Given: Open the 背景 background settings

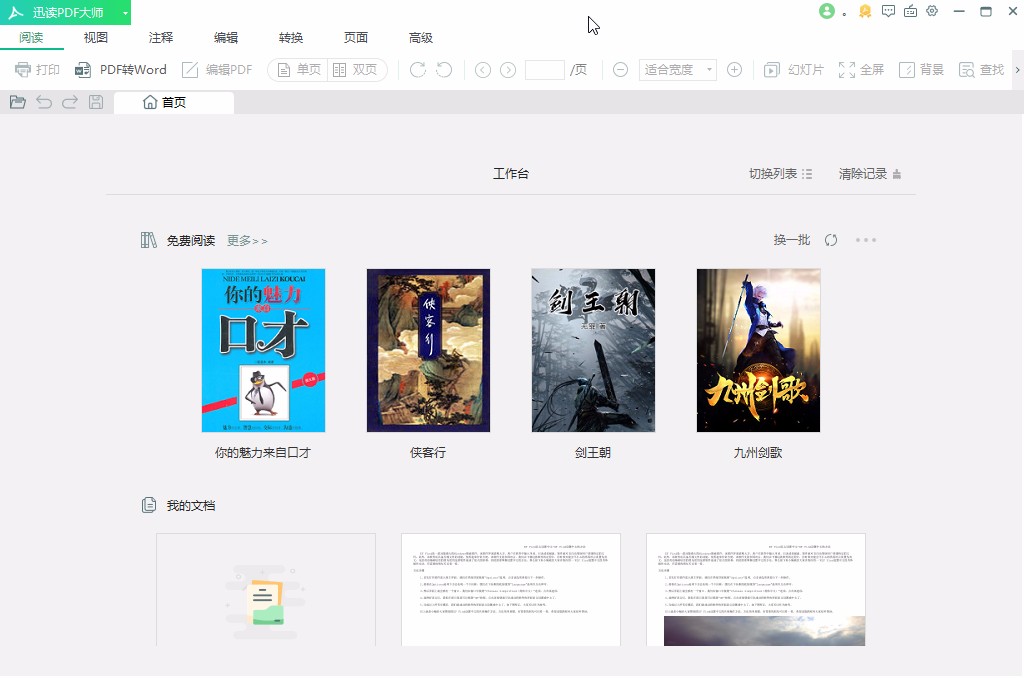Looking at the screenshot, I should point(921,69).
